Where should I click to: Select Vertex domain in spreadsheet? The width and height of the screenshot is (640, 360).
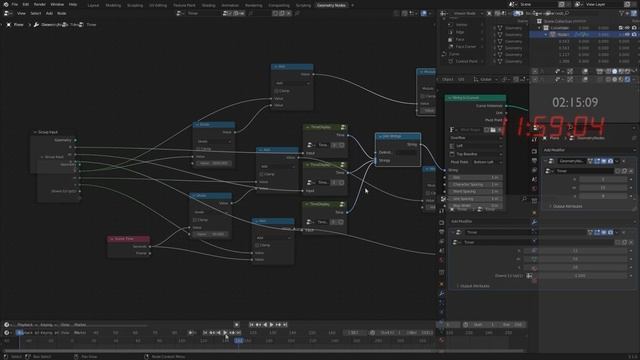462,25
